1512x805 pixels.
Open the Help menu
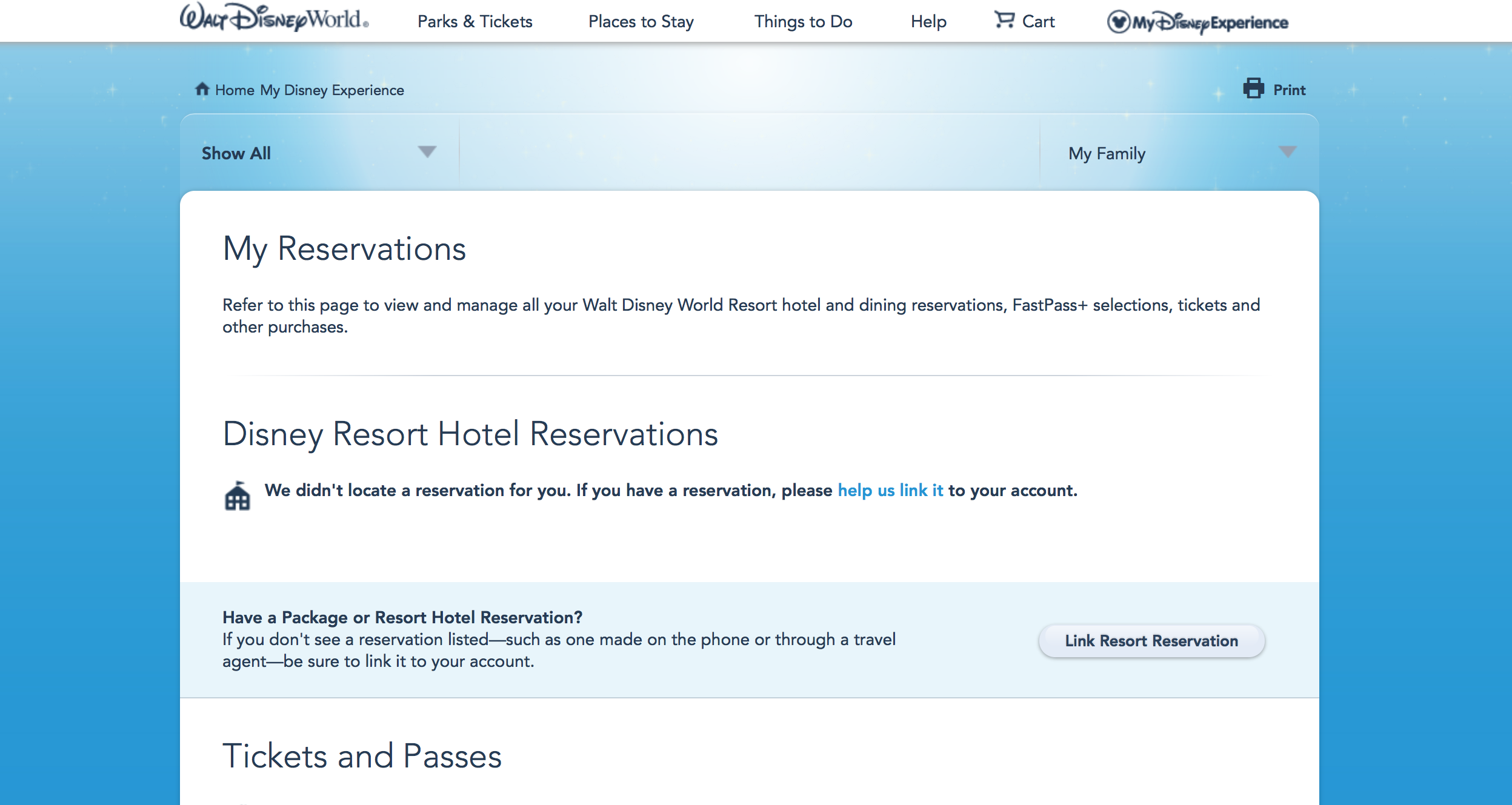click(x=928, y=22)
